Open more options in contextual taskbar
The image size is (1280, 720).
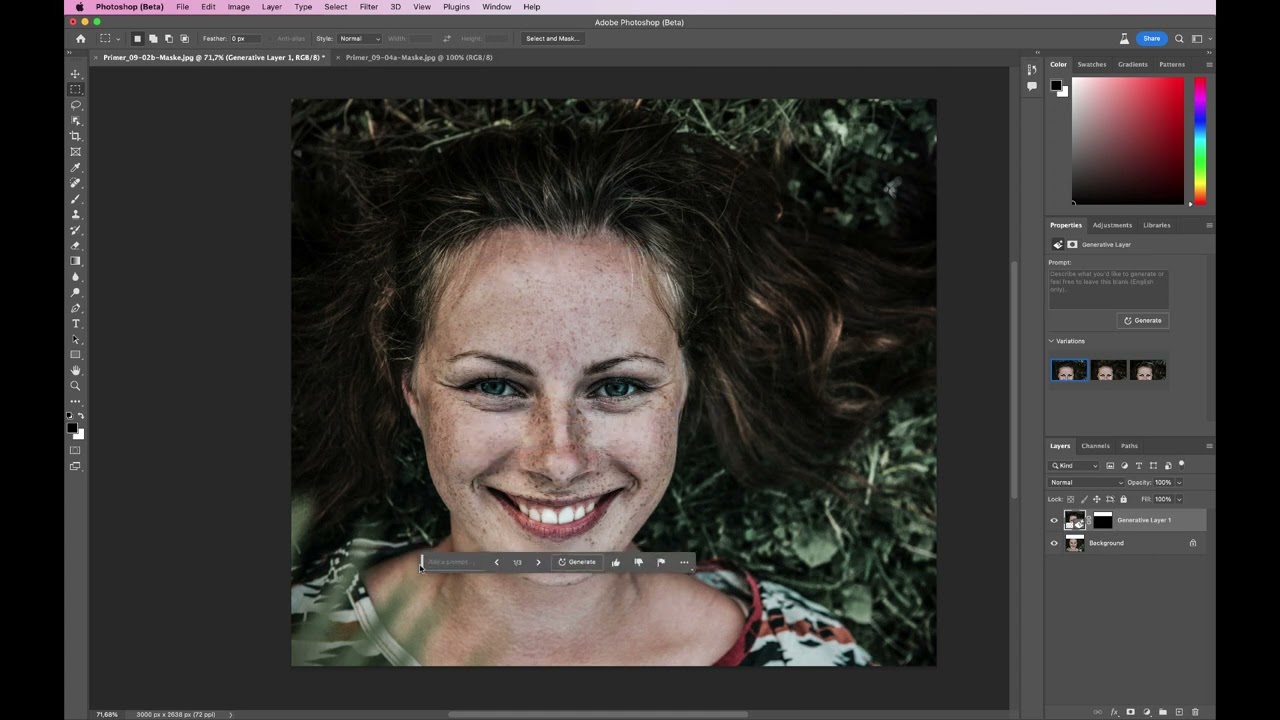click(x=684, y=562)
